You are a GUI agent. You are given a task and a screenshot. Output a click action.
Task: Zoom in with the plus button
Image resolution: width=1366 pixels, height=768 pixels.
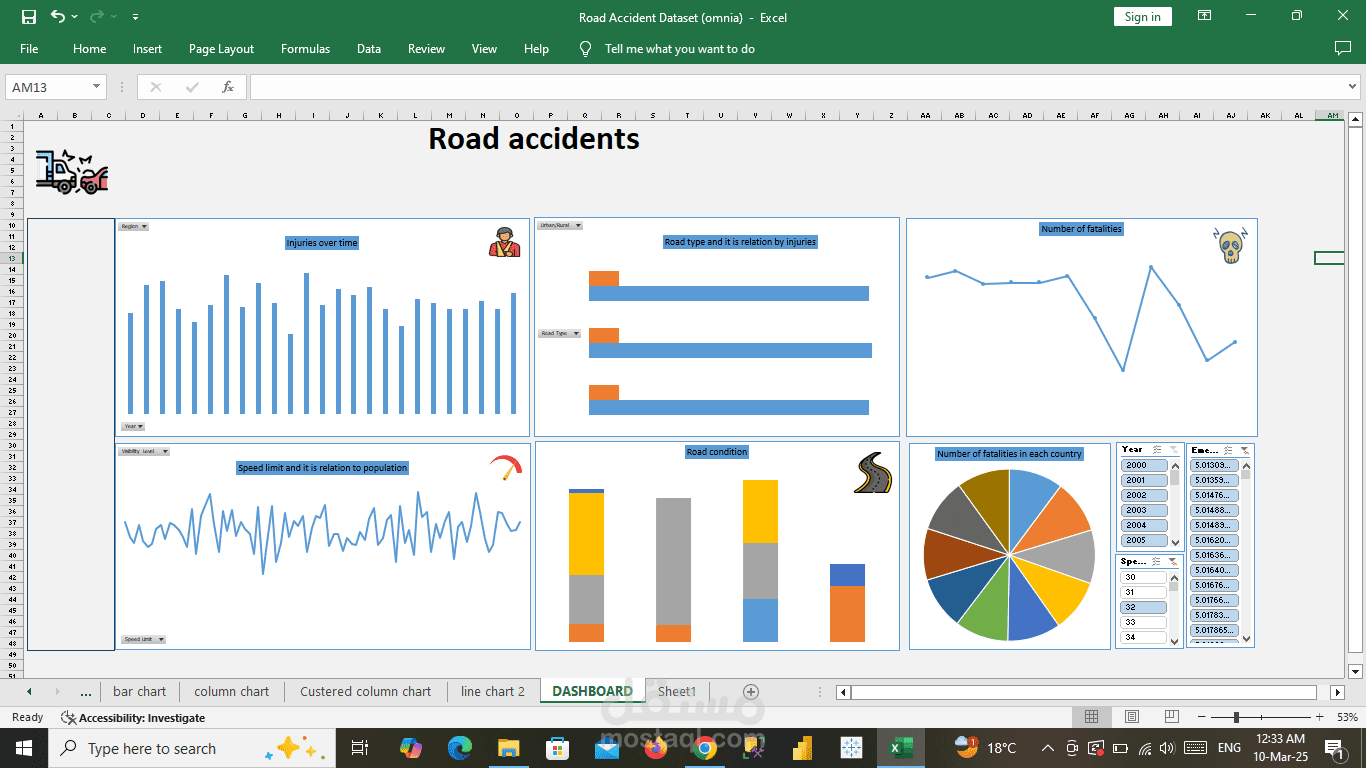point(1319,717)
